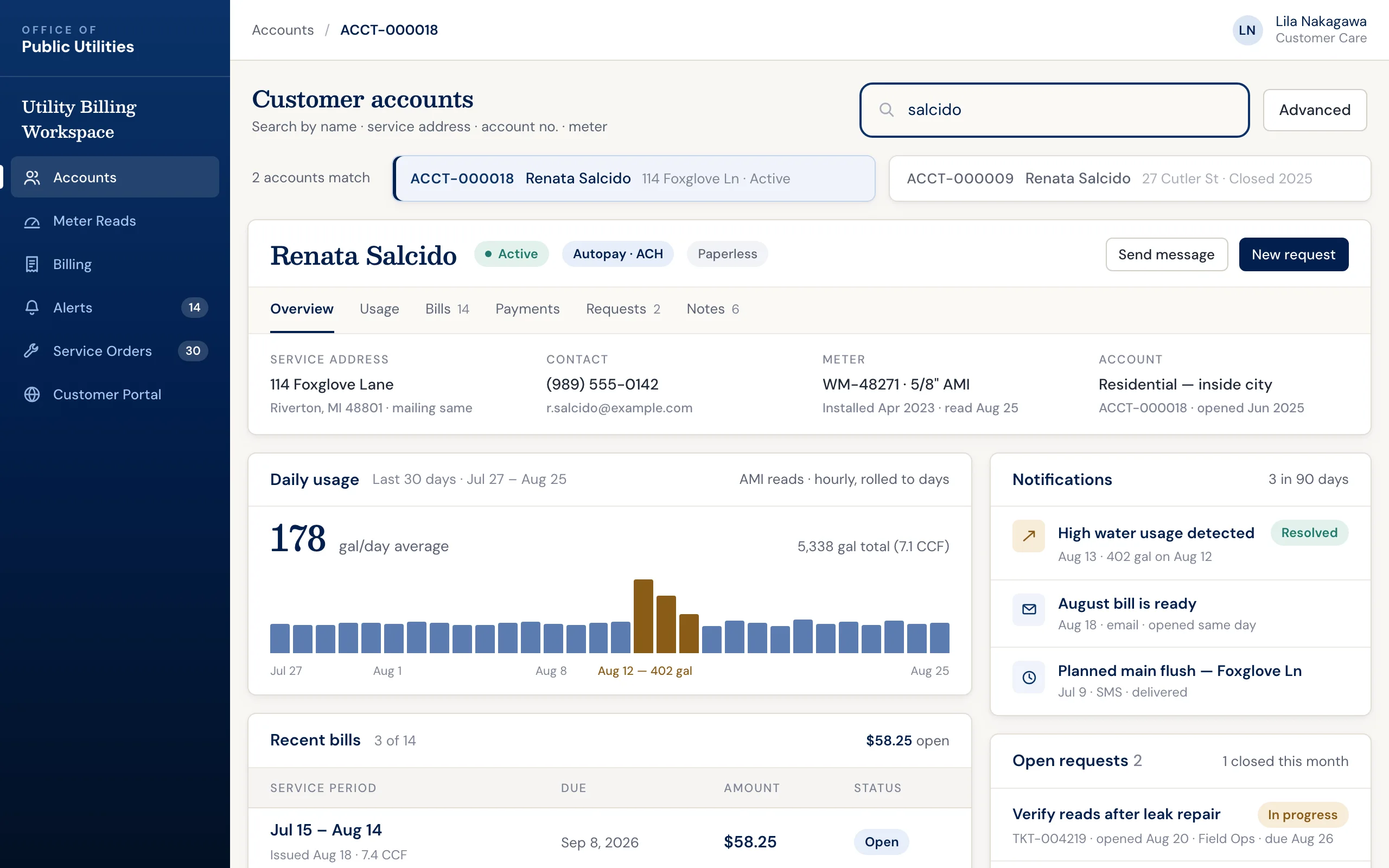Open the Bills tab
Image resolution: width=1389 pixels, height=868 pixels.
click(447, 309)
